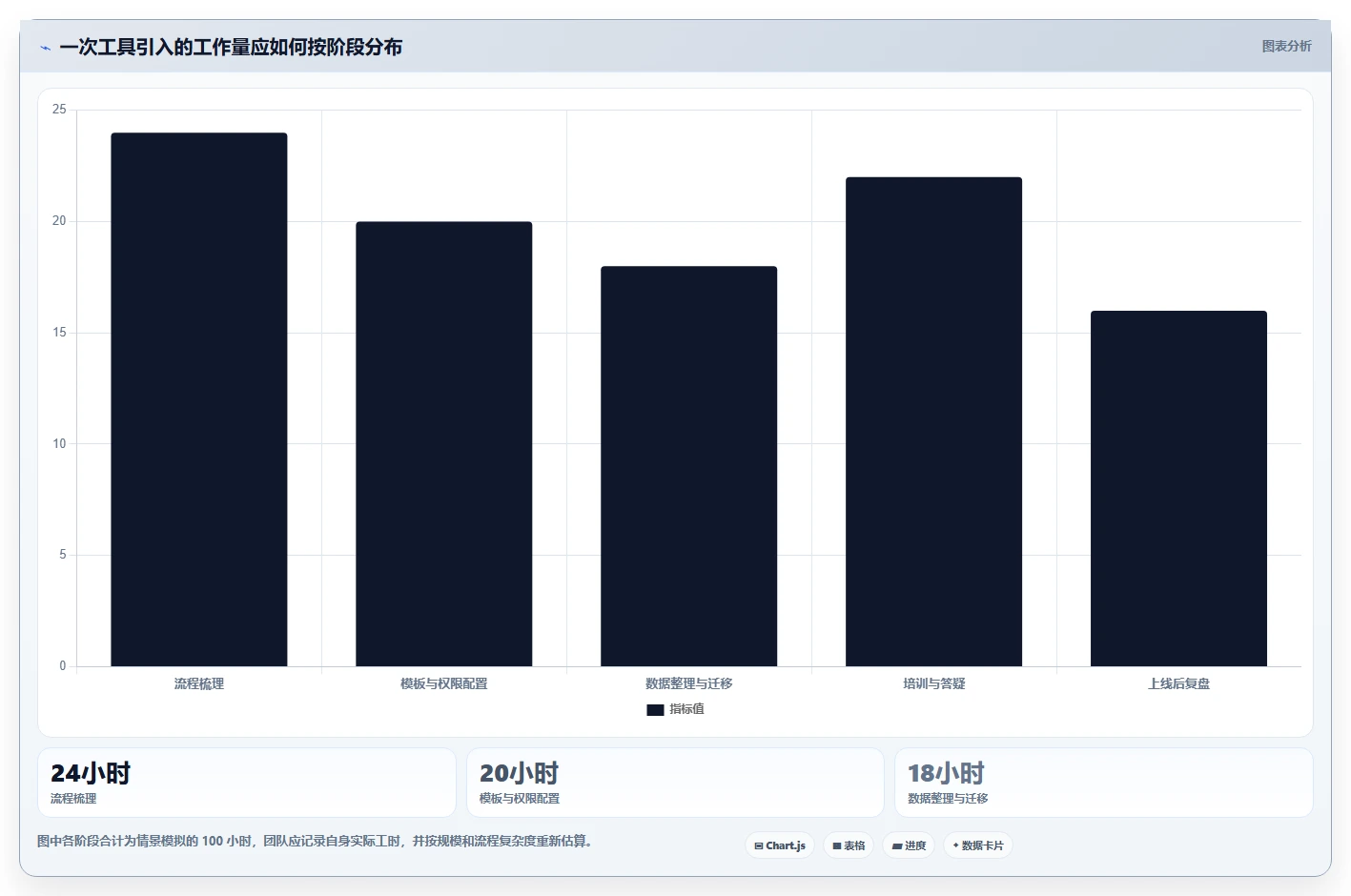Select the Chart.js chip

point(780,845)
